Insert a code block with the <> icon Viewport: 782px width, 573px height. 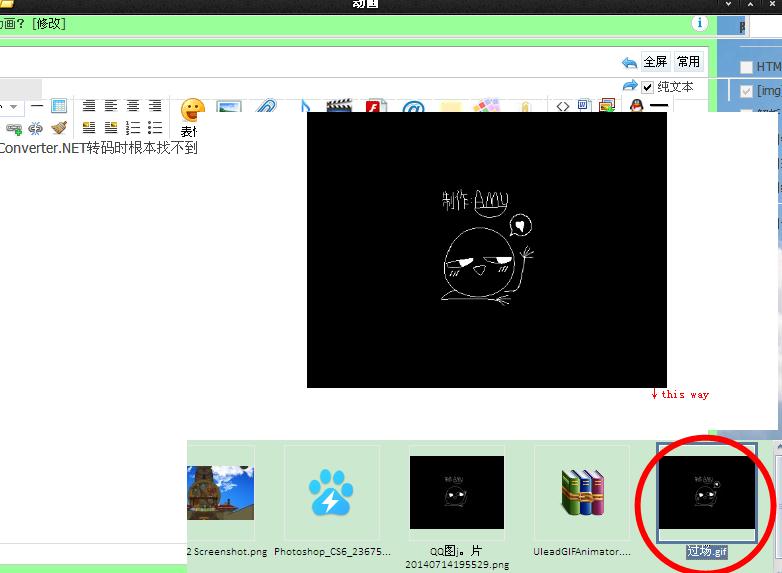[x=563, y=106]
